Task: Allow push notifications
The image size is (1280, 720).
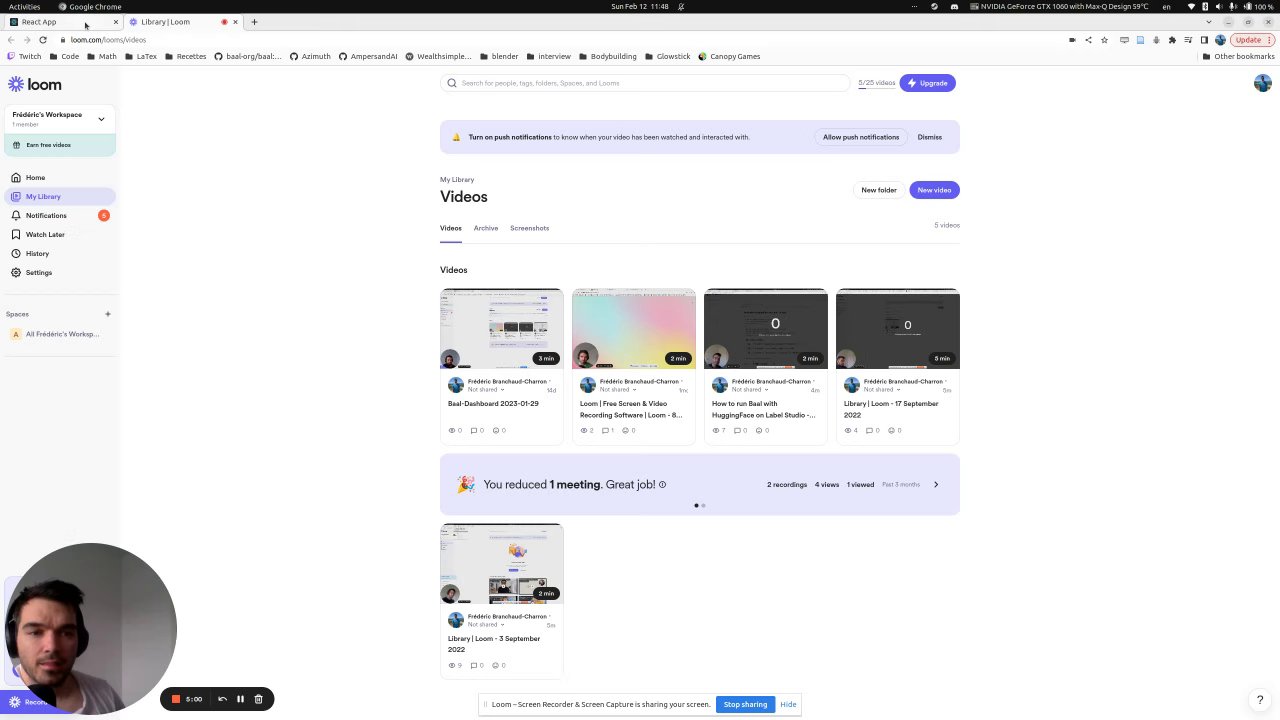Action: (861, 137)
